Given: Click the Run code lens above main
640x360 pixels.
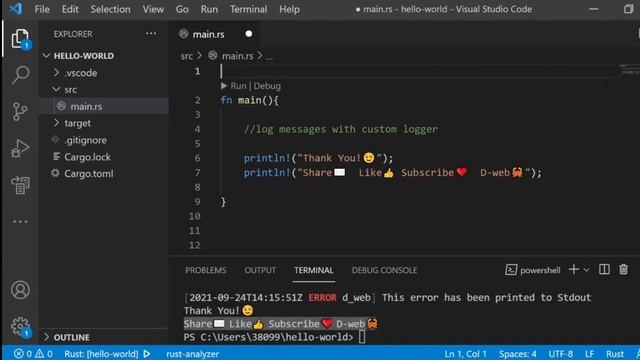Looking at the screenshot, I should 238,86.
